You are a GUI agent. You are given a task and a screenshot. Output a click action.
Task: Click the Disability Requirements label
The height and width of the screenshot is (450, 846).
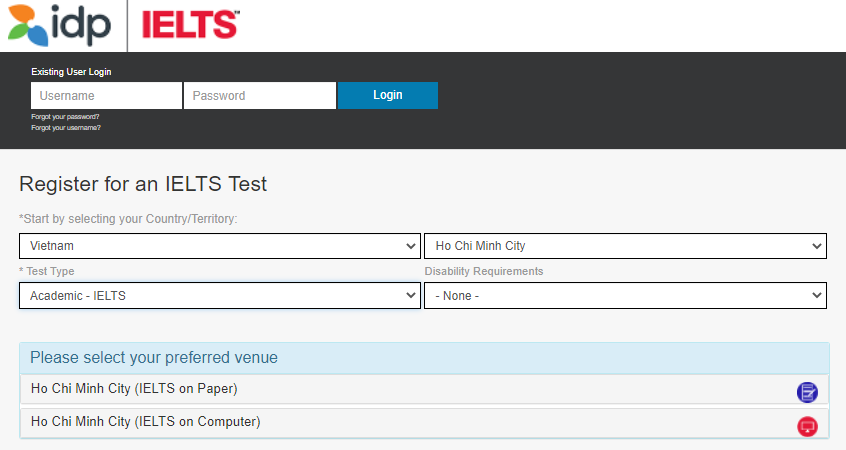(x=484, y=271)
